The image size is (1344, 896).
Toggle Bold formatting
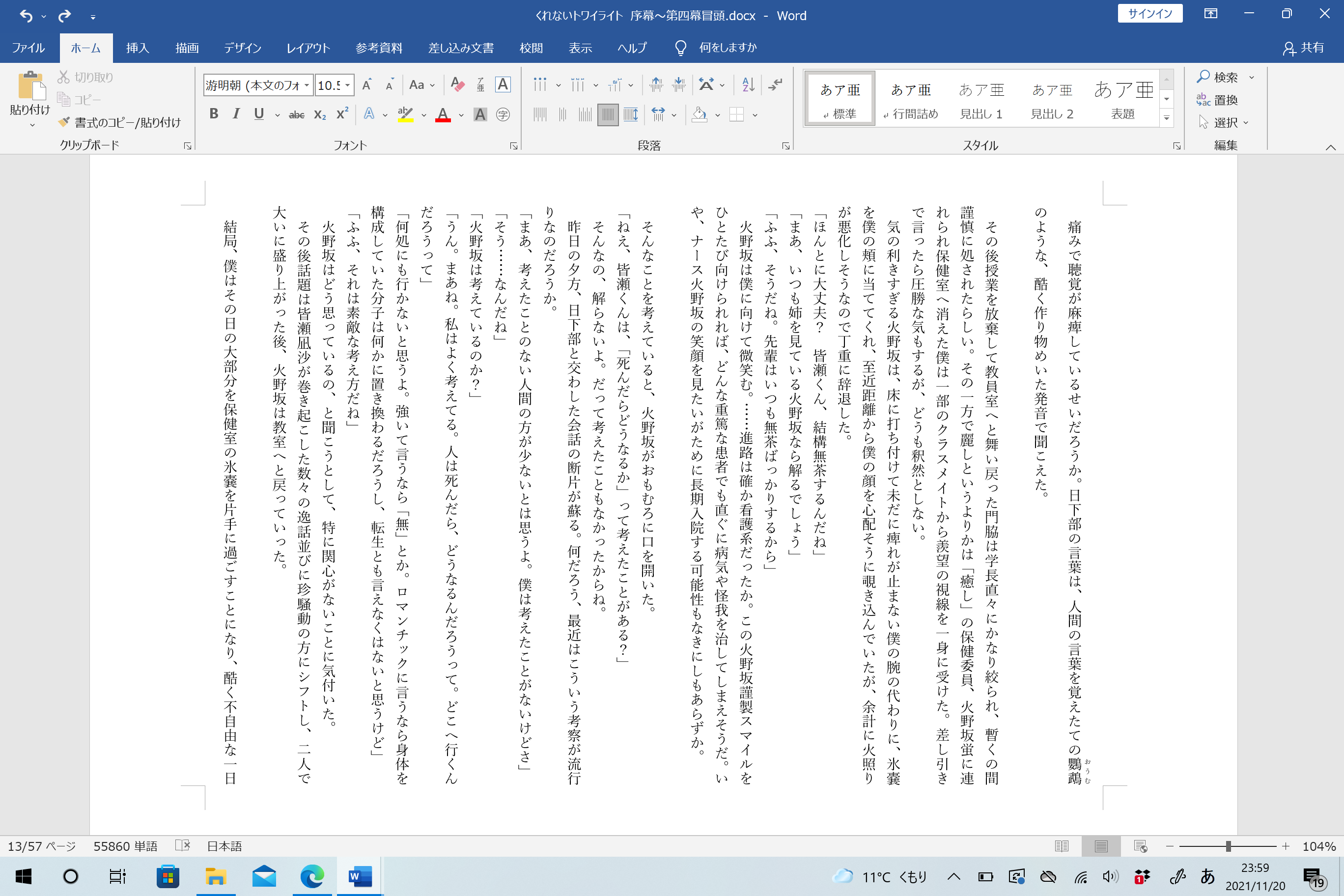tap(214, 114)
